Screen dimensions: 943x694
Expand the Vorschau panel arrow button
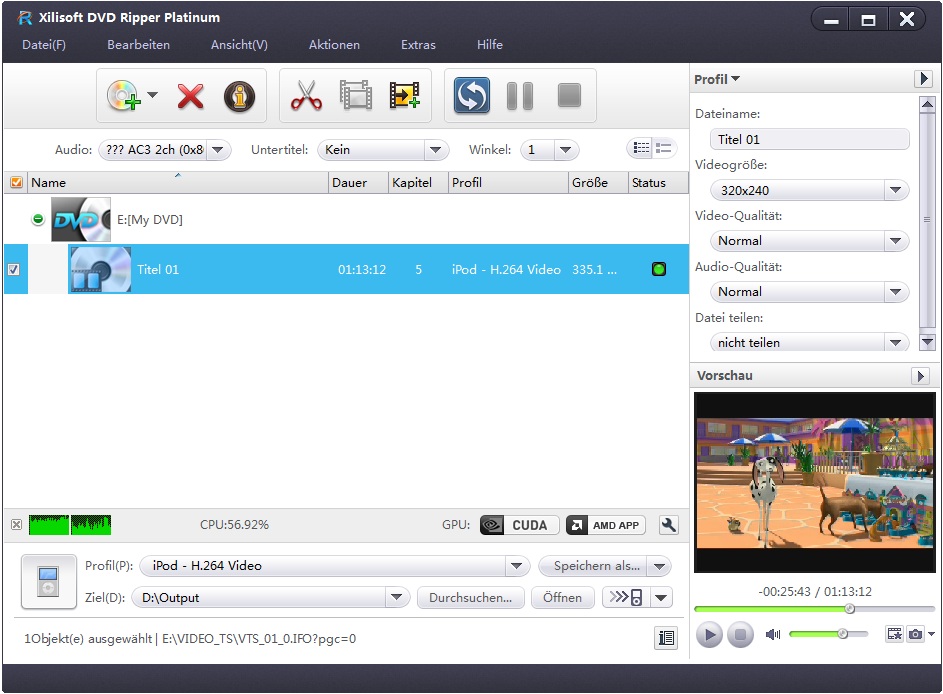pyautogui.click(x=920, y=376)
